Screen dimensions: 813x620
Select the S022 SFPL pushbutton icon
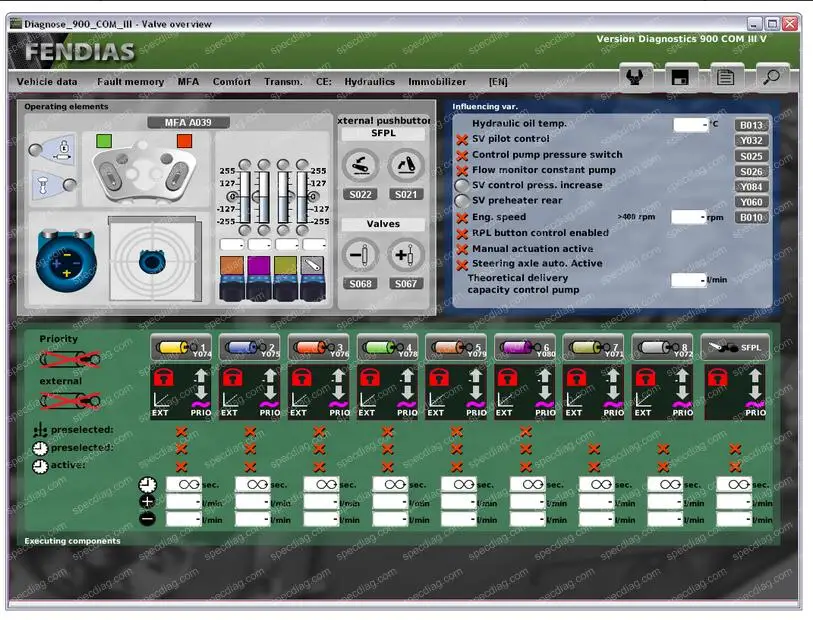(360, 166)
